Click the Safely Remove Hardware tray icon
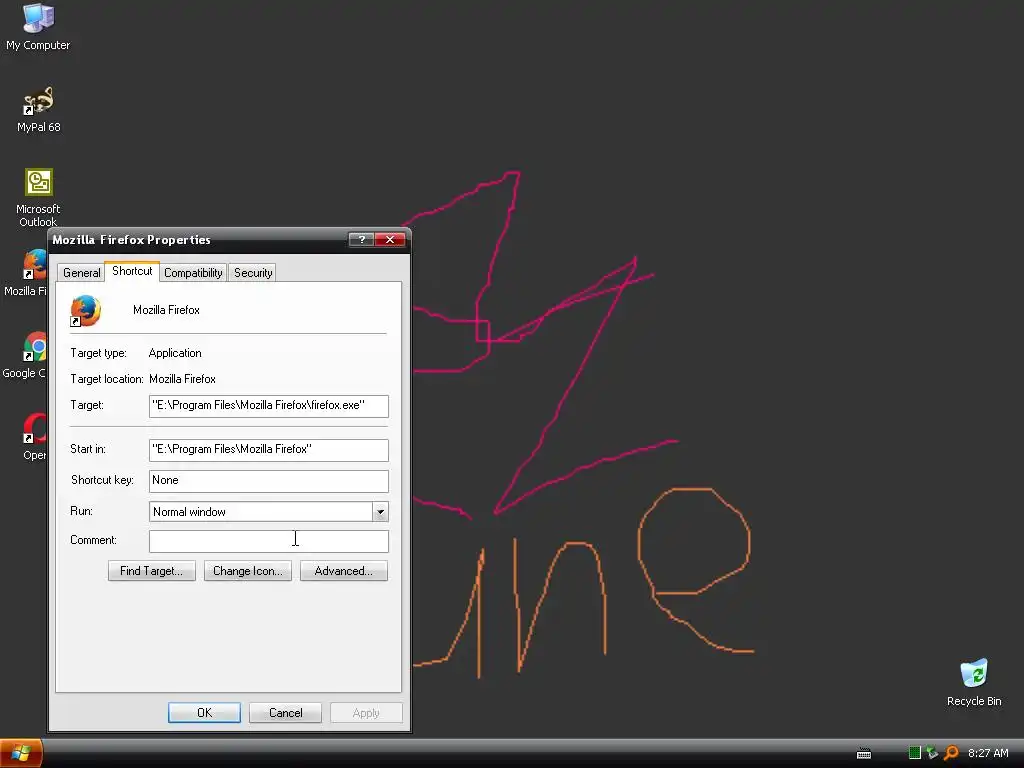Image resolution: width=1024 pixels, height=768 pixels. tap(932, 753)
